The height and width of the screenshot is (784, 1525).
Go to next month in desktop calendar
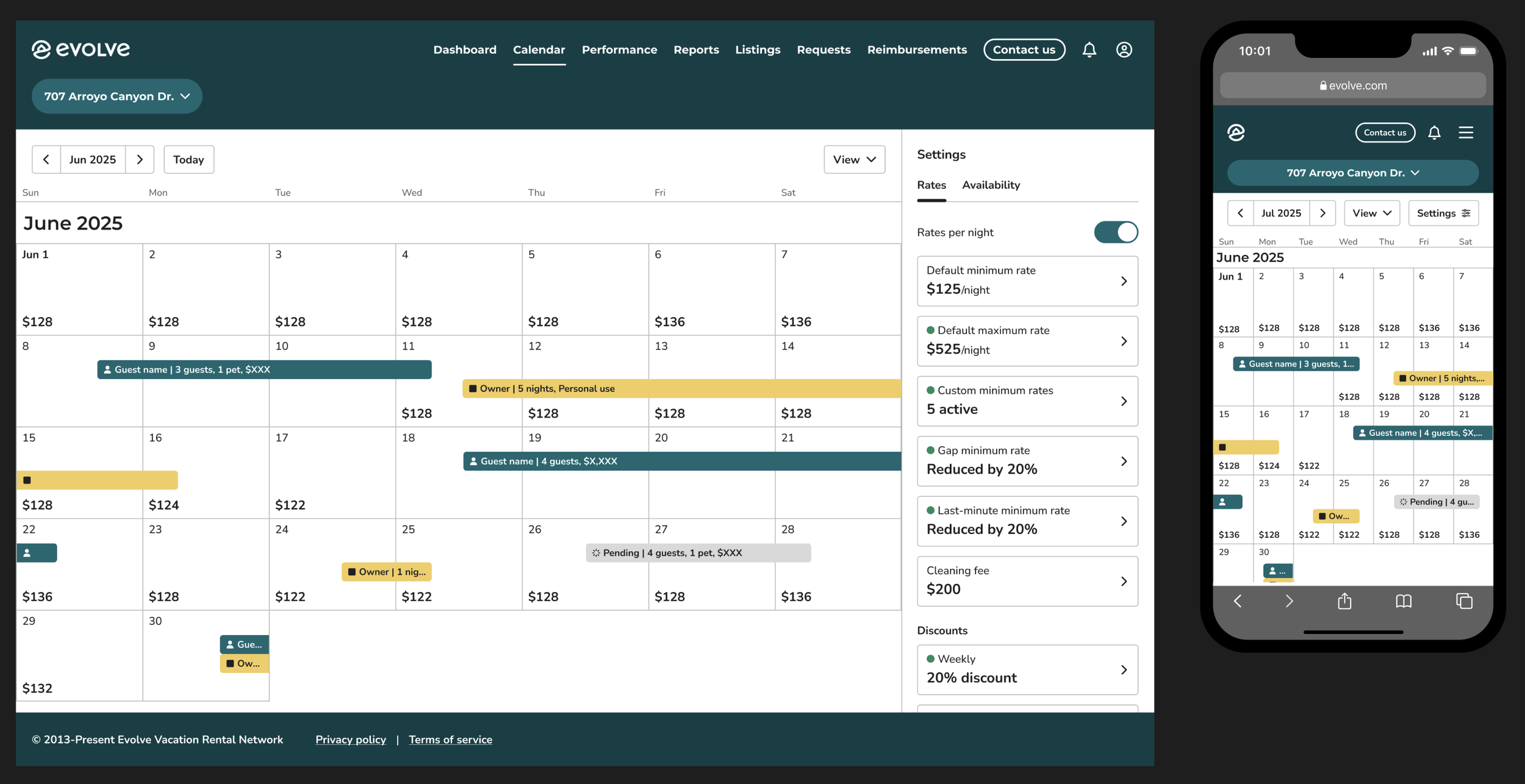point(140,160)
